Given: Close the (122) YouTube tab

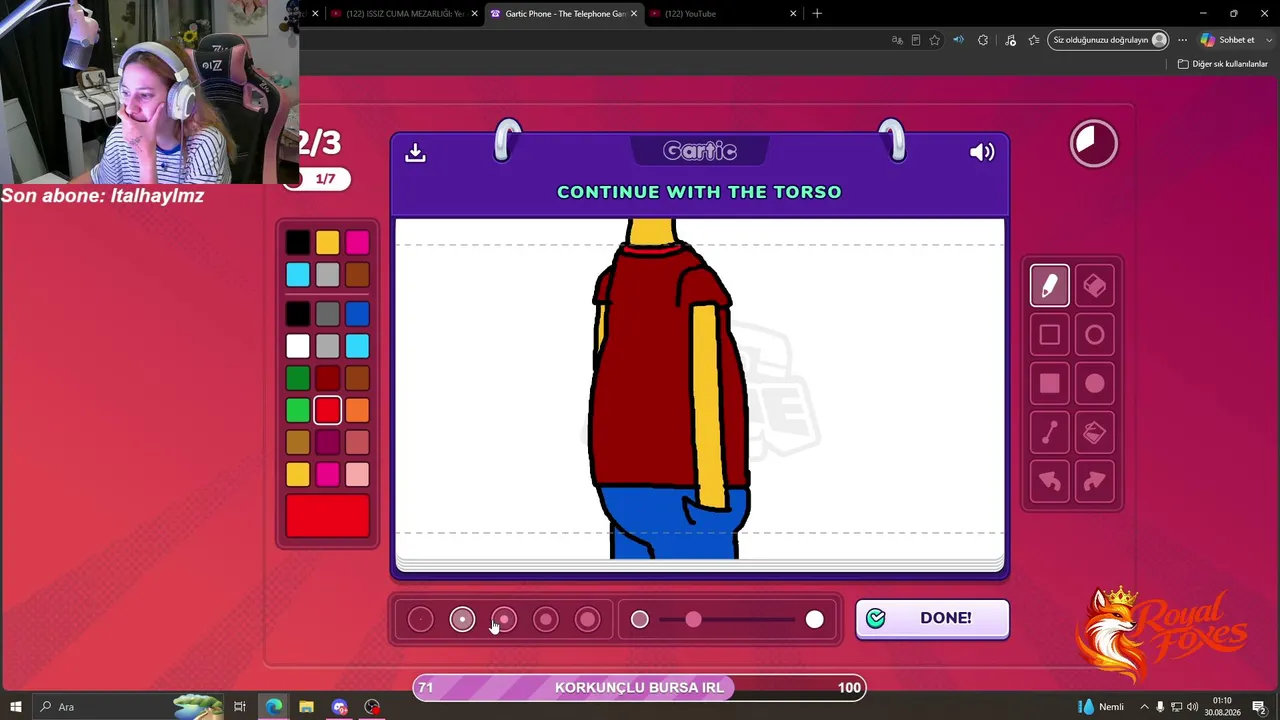Looking at the screenshot, I should 793,14.
